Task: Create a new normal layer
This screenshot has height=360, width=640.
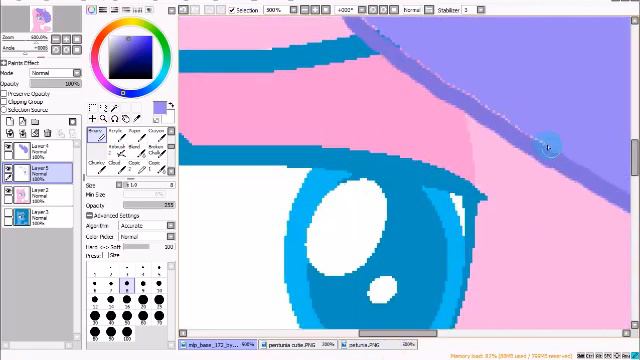Action: tap(10, 122)
